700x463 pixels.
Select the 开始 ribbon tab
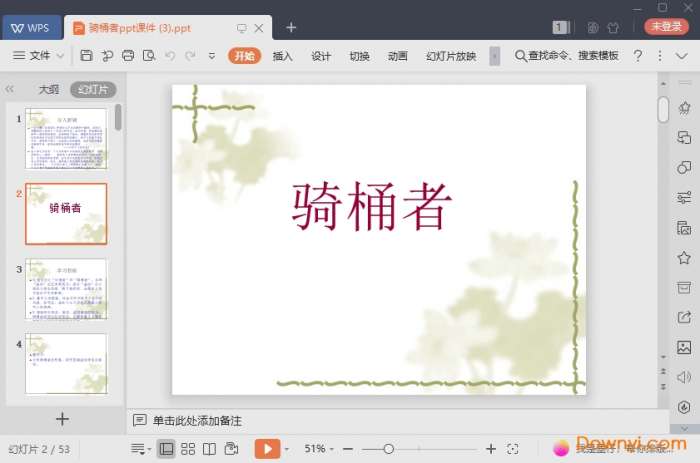(244, 56)
